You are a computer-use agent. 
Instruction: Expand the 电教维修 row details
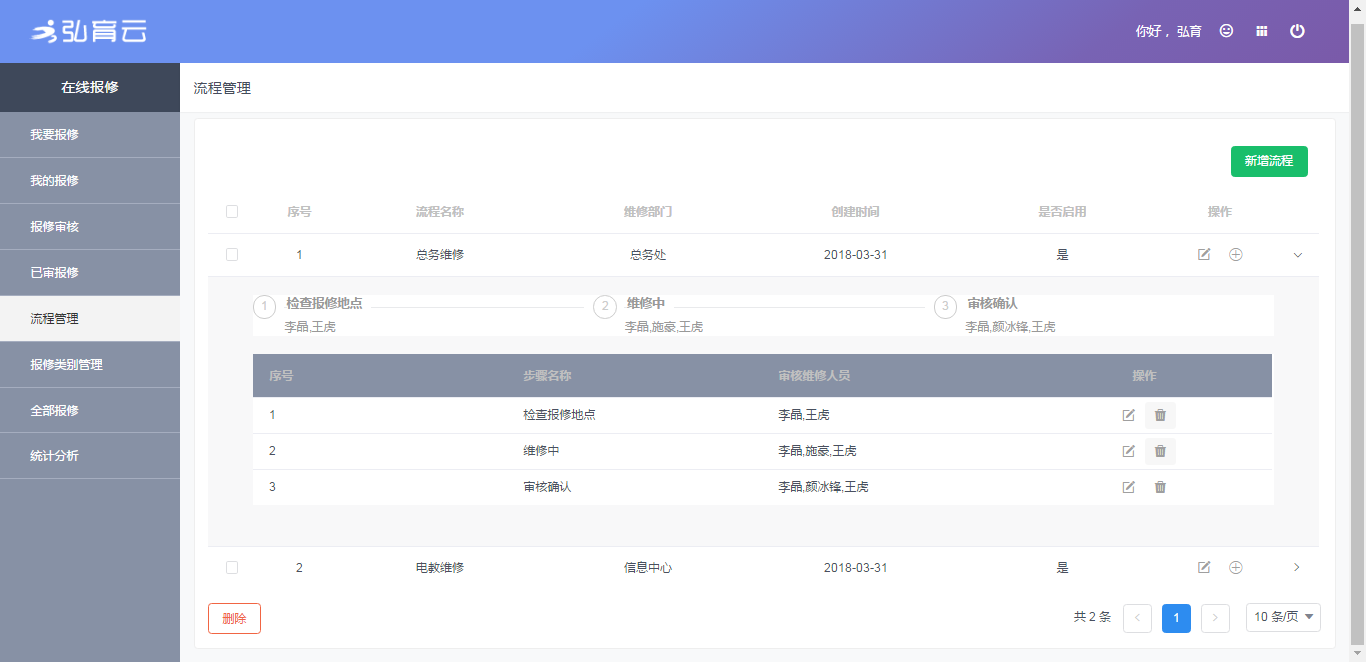click(x=1297, y=568)
